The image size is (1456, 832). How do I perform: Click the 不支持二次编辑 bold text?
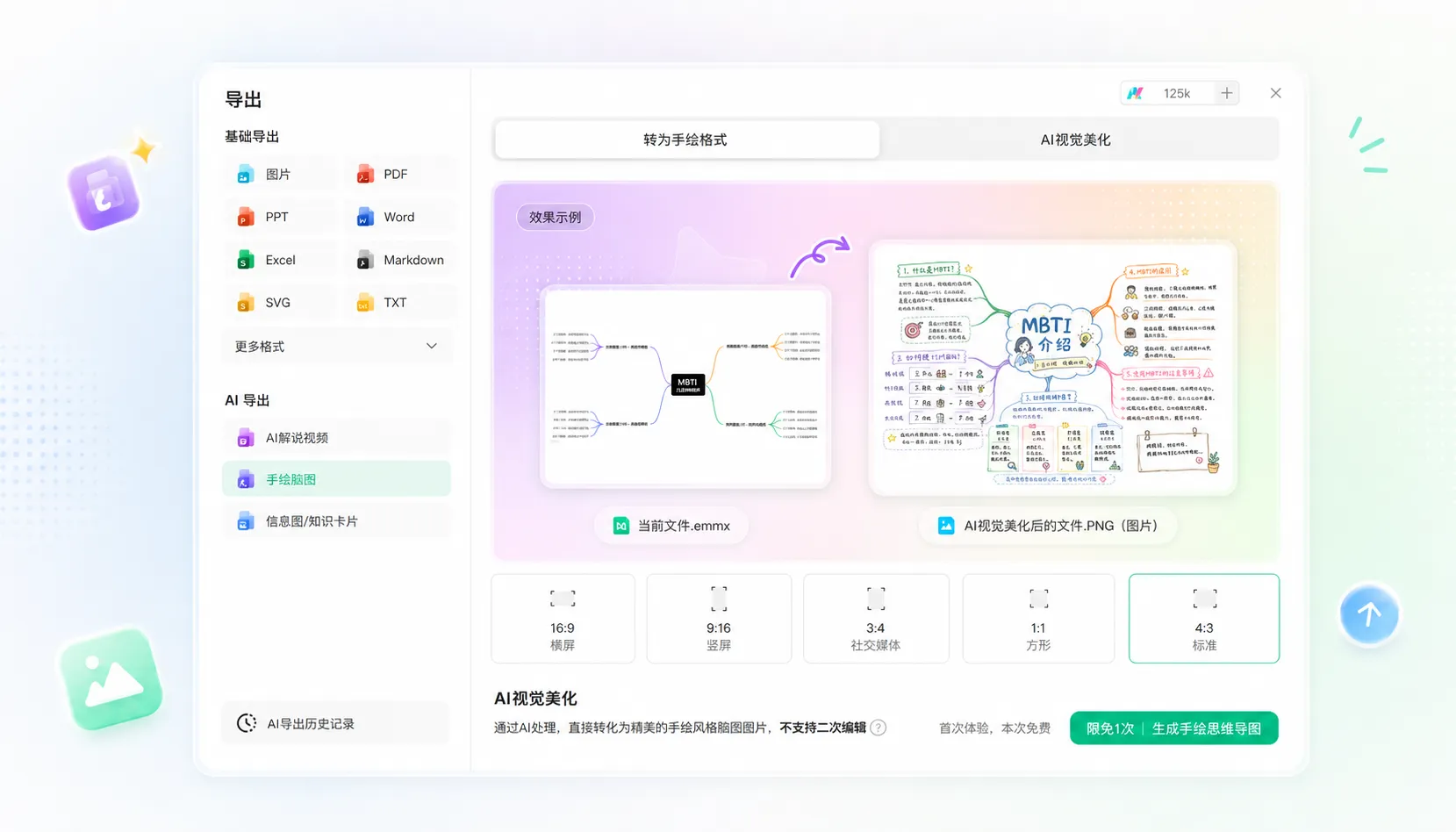[x=823, y=728]
